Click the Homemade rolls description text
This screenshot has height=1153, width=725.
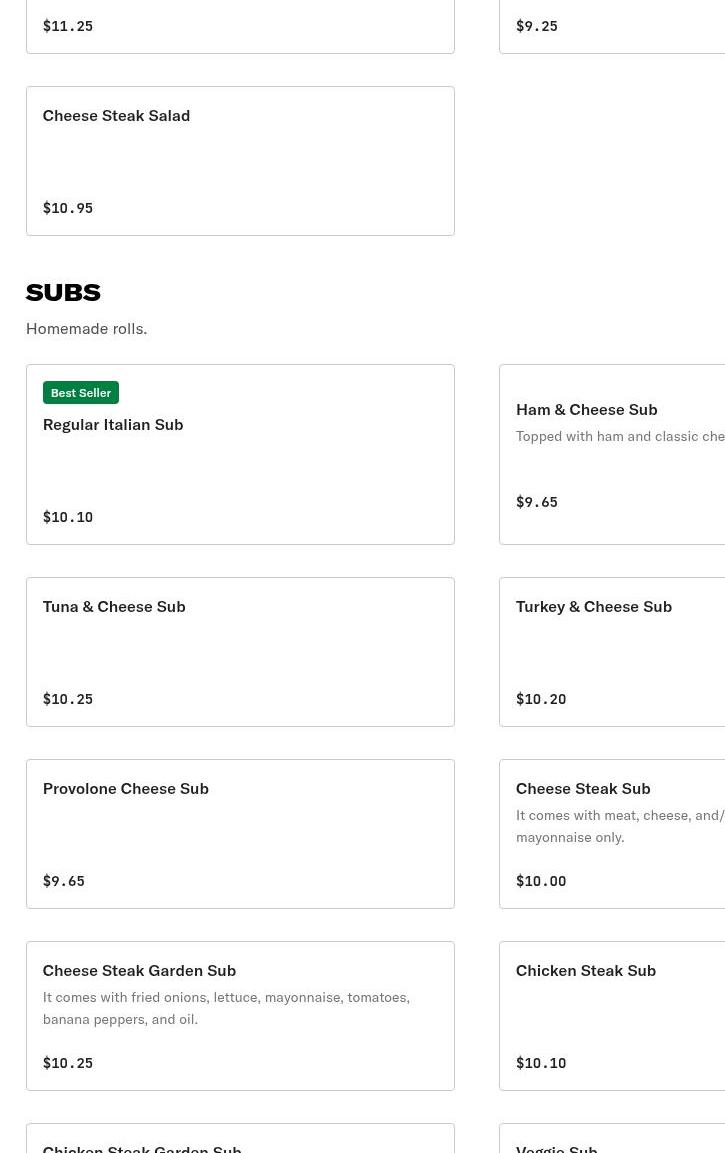[x=86, y=328]
